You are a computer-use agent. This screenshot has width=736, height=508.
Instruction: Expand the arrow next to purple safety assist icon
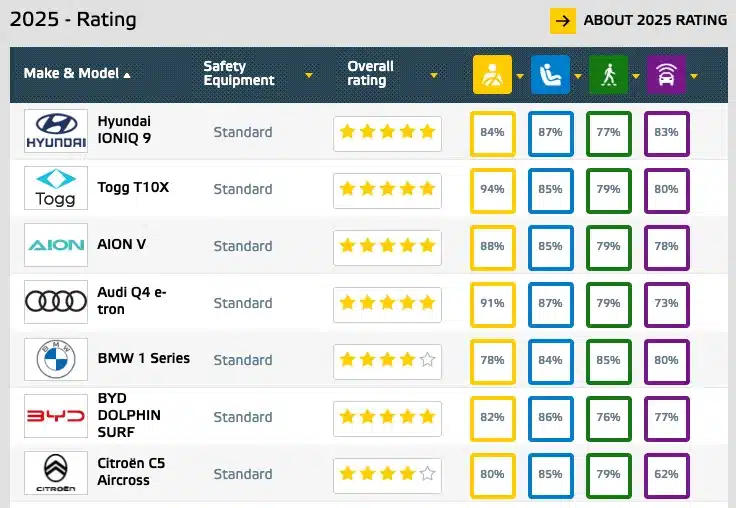pos(694,76)
